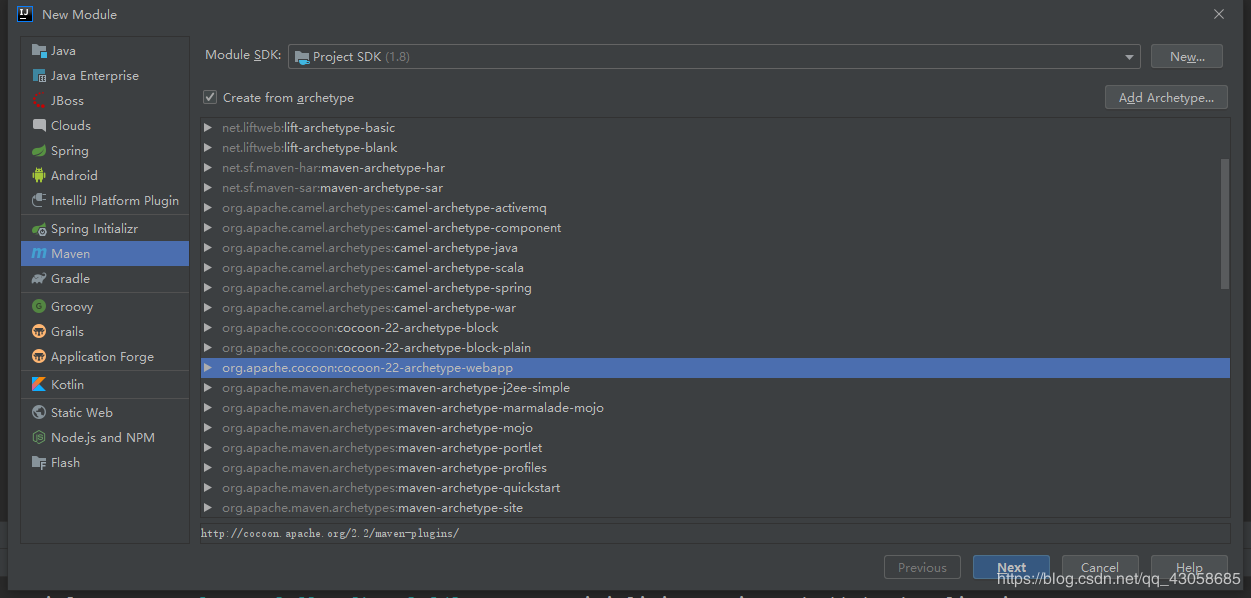This screenshot has width=1251, height=598.
Task: Select Java Enterprise module type
Action: coord(105,76)
